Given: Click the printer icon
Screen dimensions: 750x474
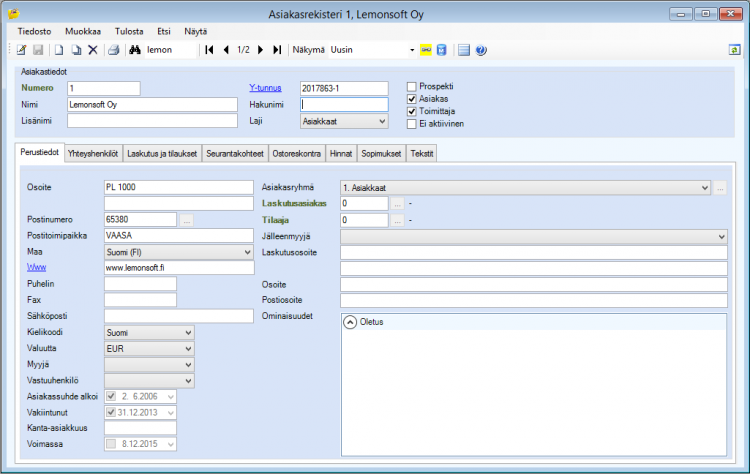Looking at the screenshot, I should tap(113, 50).
